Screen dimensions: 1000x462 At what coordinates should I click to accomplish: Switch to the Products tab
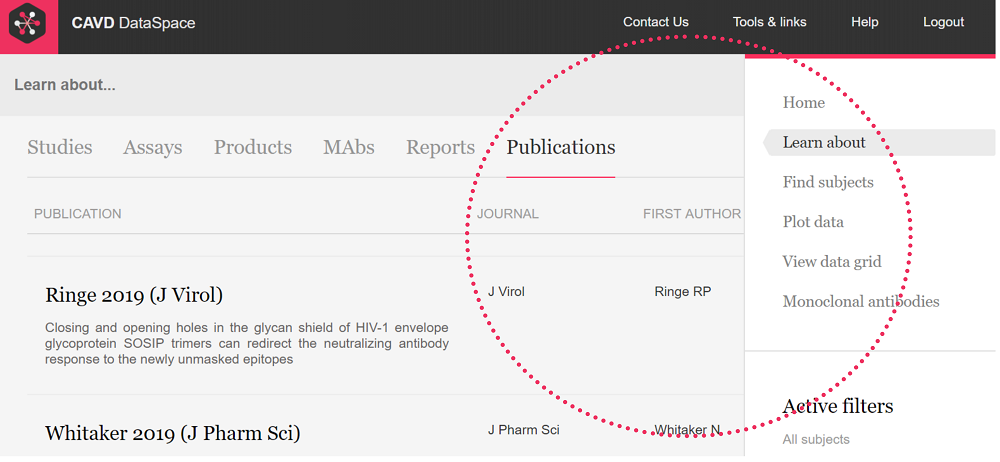[253, 147]
